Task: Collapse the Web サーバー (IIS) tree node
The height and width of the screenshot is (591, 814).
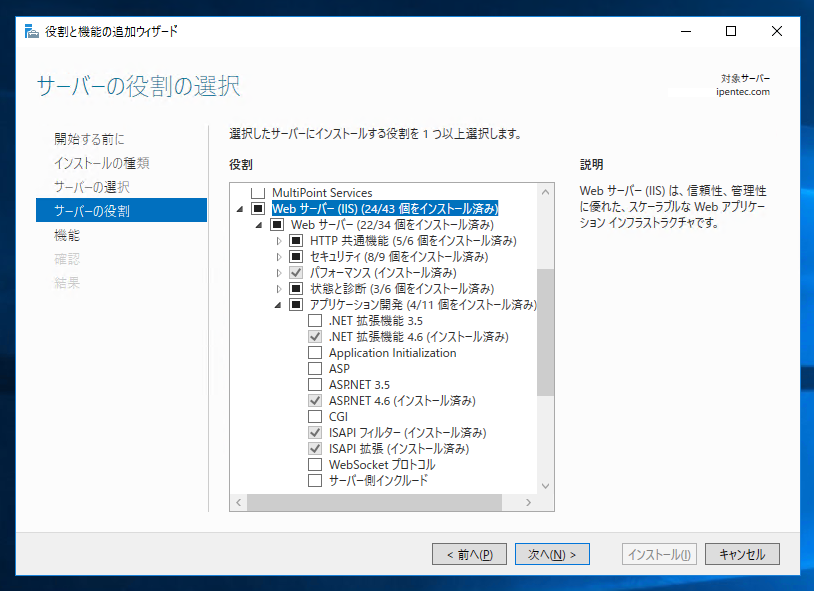Action: (x=240, y=209)
